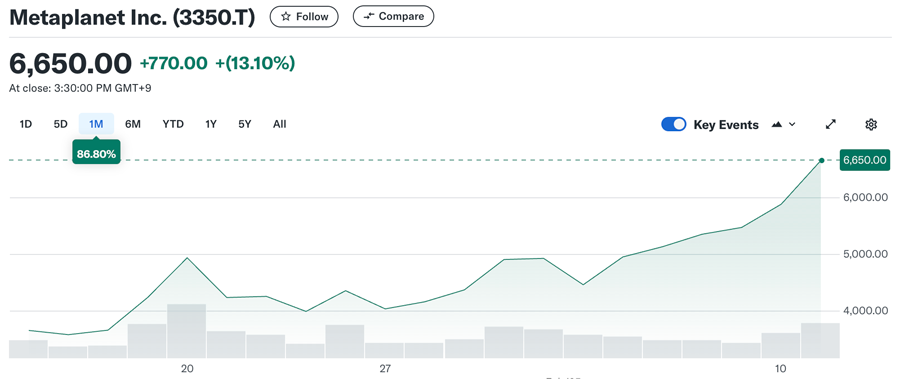Open chart settings gear
900x379 pixels.
[x=871, y=125]
